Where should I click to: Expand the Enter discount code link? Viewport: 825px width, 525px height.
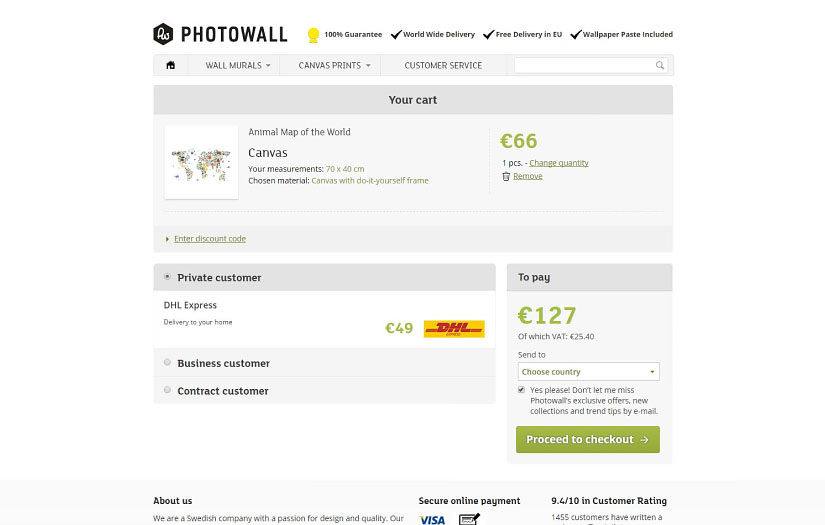pyautogui.click(x=209, y=239)
